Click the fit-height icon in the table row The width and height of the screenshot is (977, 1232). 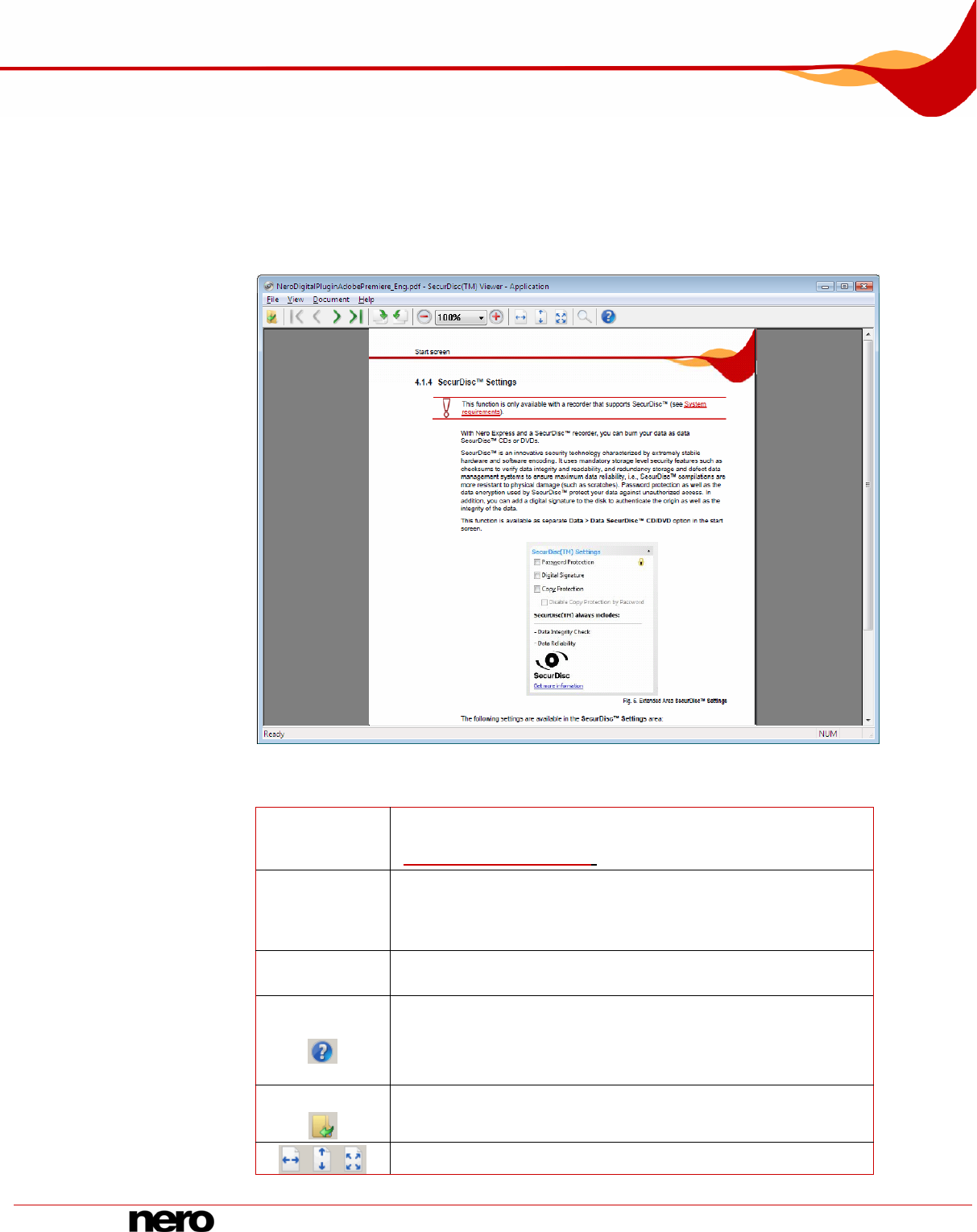coord(322,1160)
